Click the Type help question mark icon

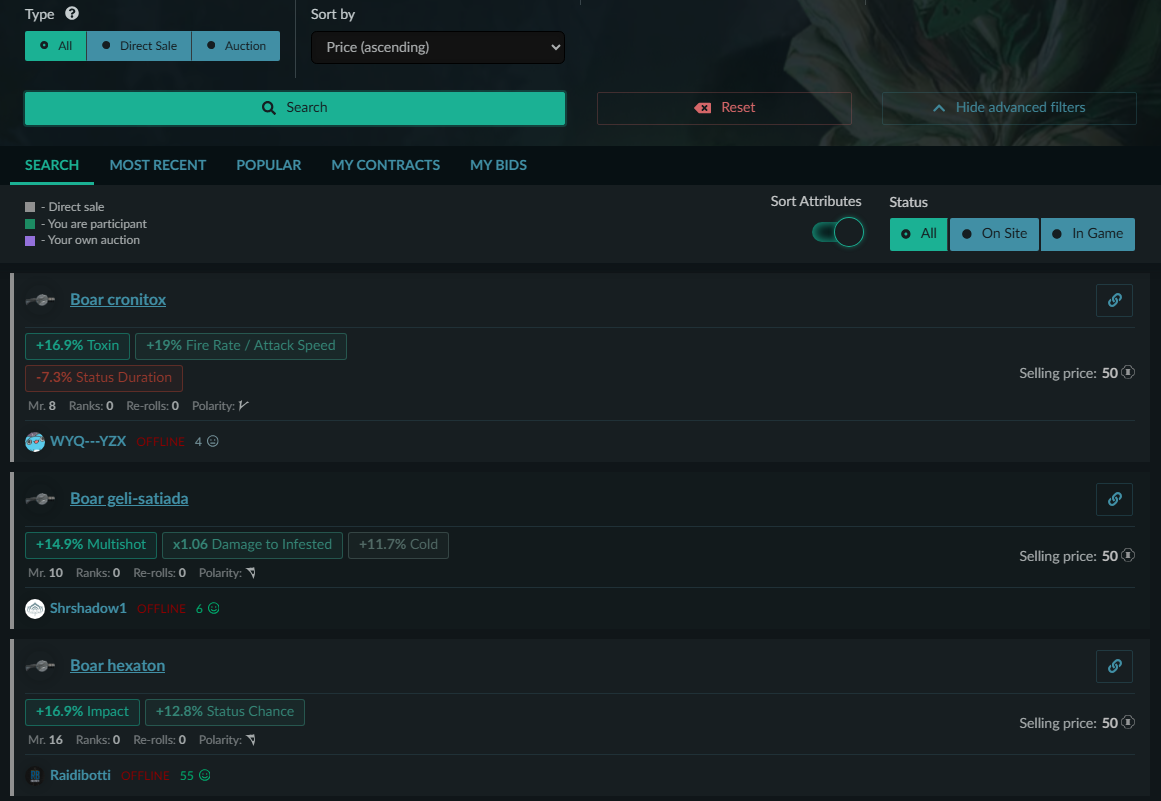[72, 13]
